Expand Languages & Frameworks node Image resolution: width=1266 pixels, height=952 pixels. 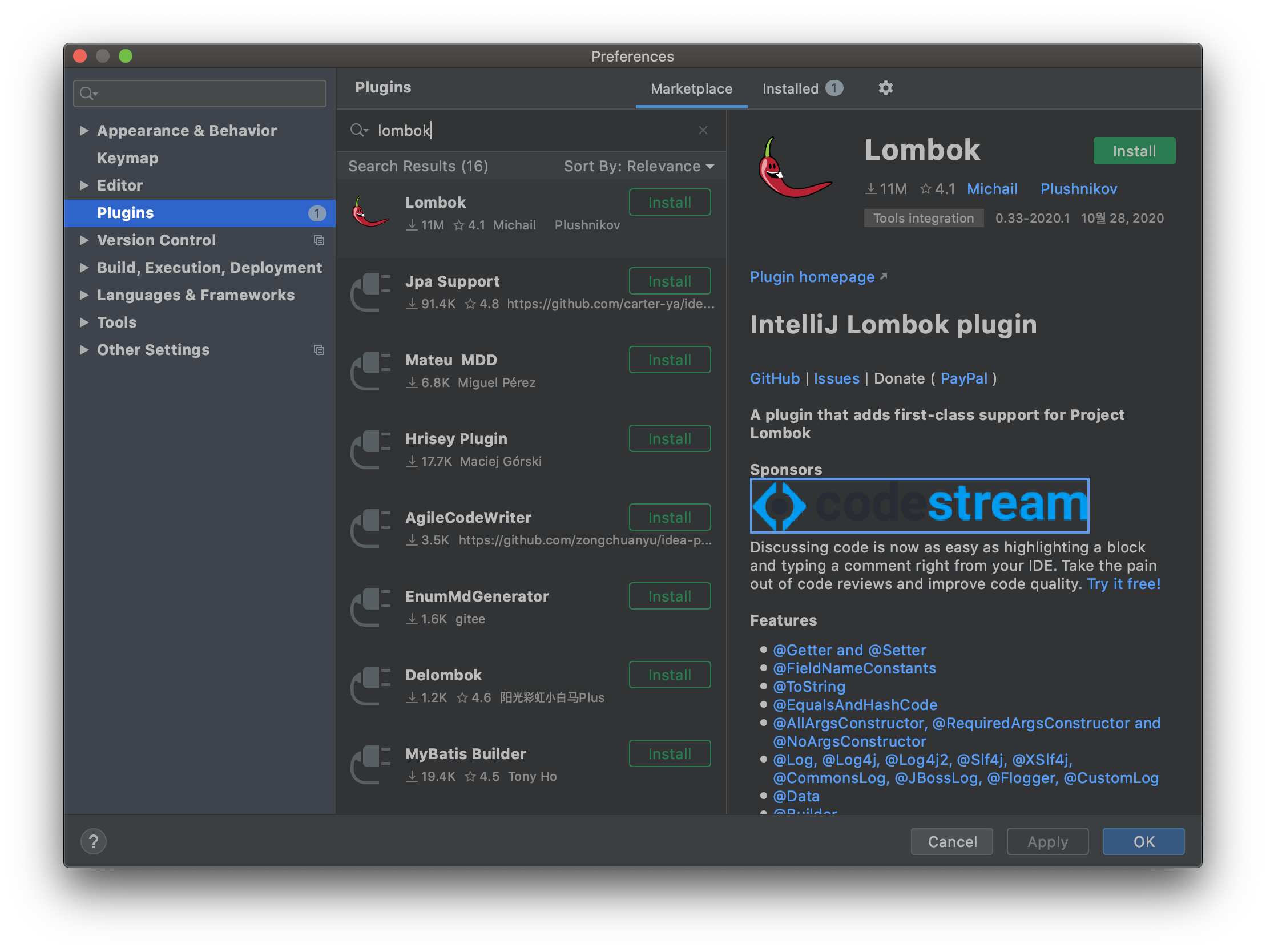(x=84, y=295)
